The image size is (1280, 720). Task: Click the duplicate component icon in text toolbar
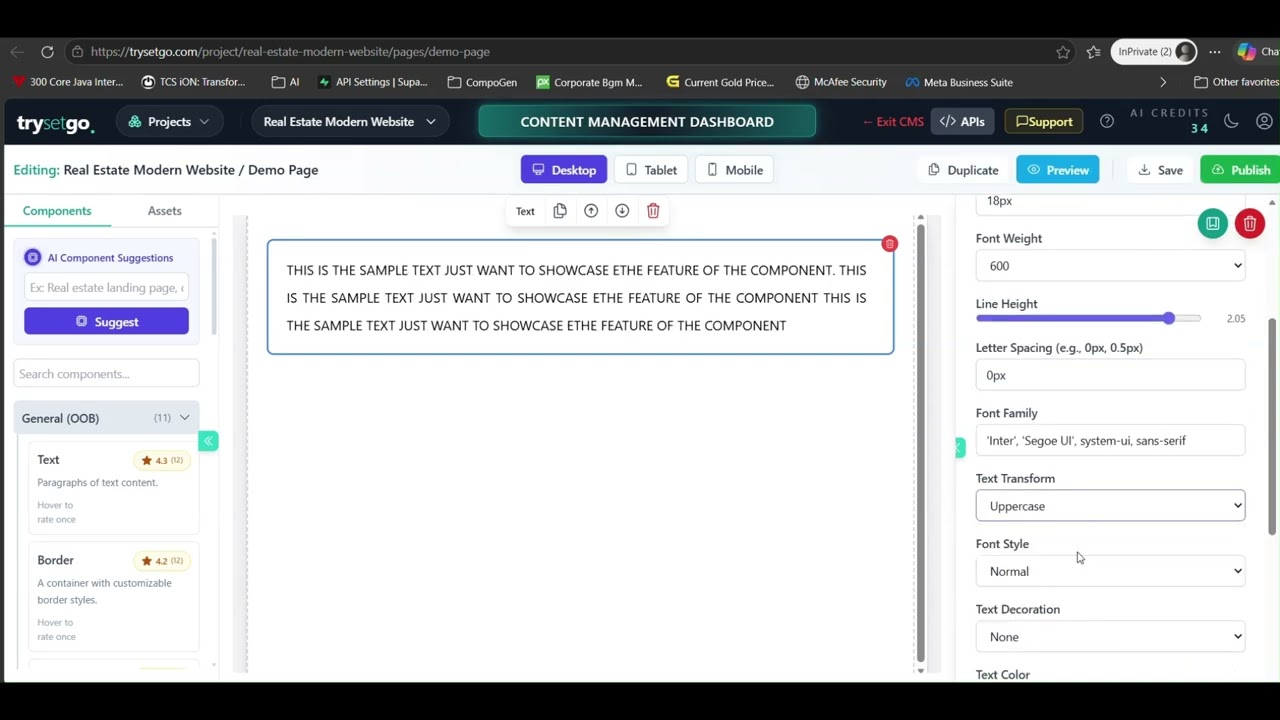pos(560,211)
